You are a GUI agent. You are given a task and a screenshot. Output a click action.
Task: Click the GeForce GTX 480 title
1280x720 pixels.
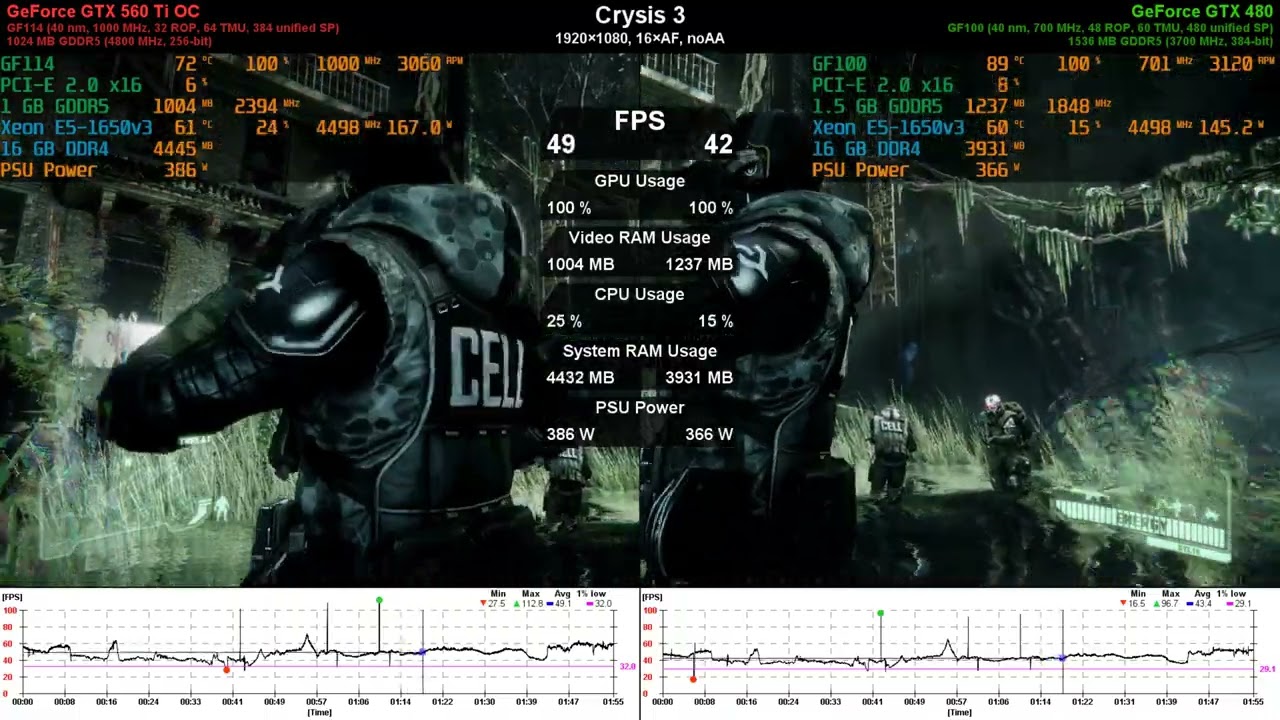1202,12
